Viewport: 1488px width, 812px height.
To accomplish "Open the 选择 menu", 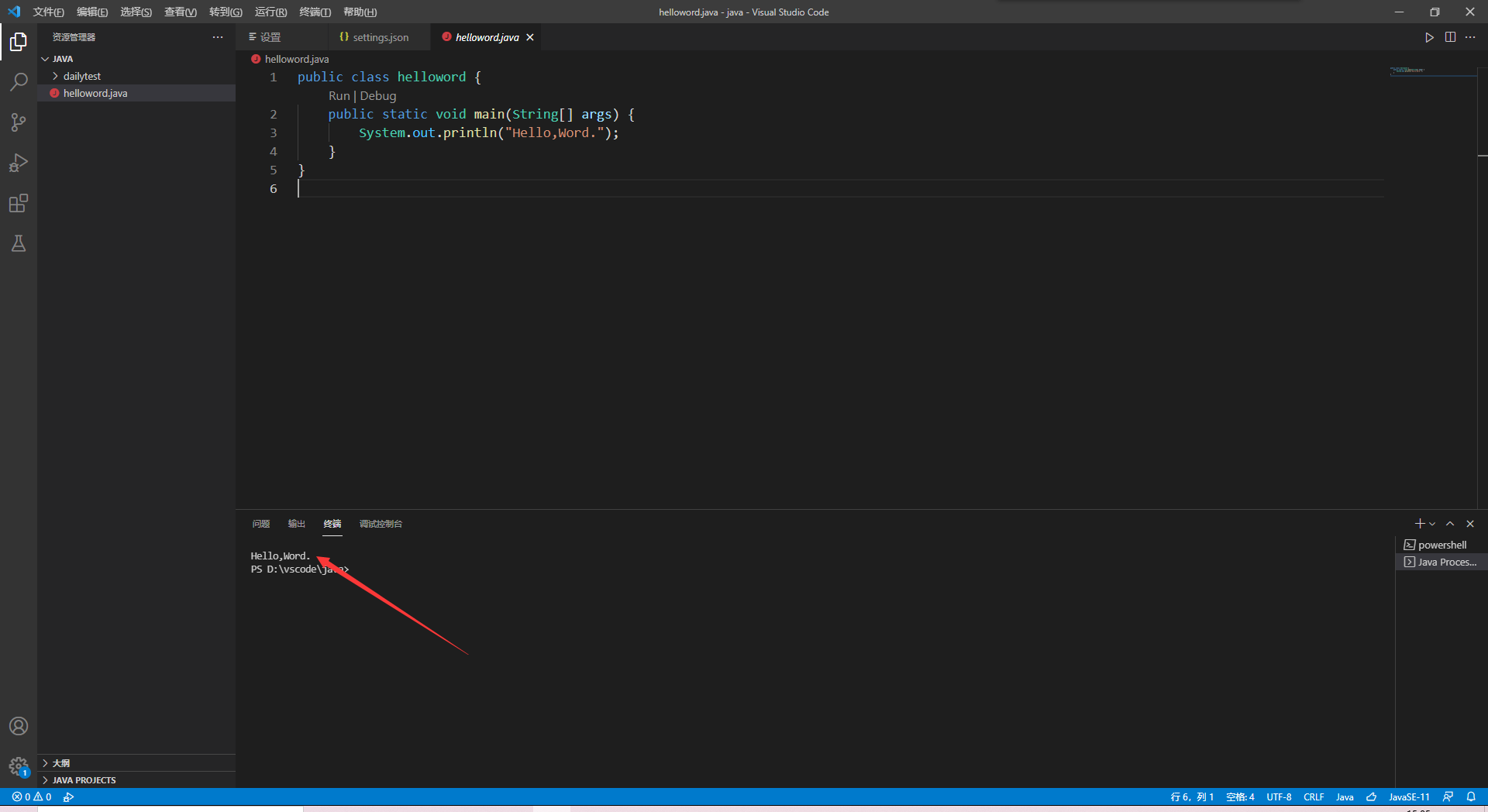I will coord(136,12).
